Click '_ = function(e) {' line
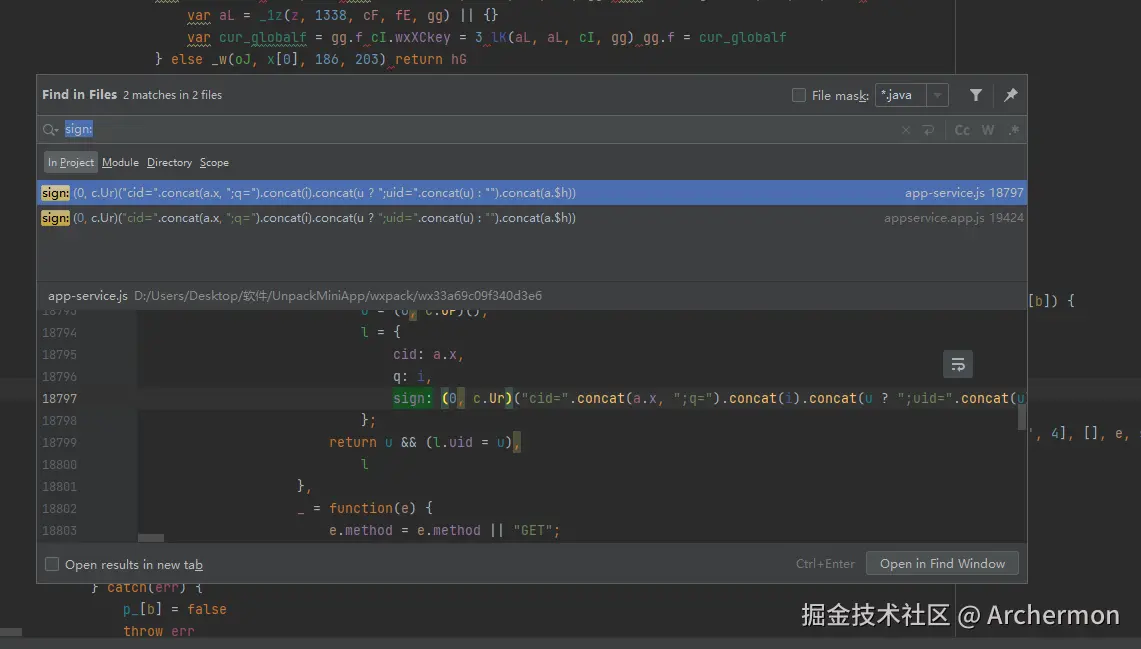Image resolution: width=1141 pixels, height=649 pixels. 365,508
